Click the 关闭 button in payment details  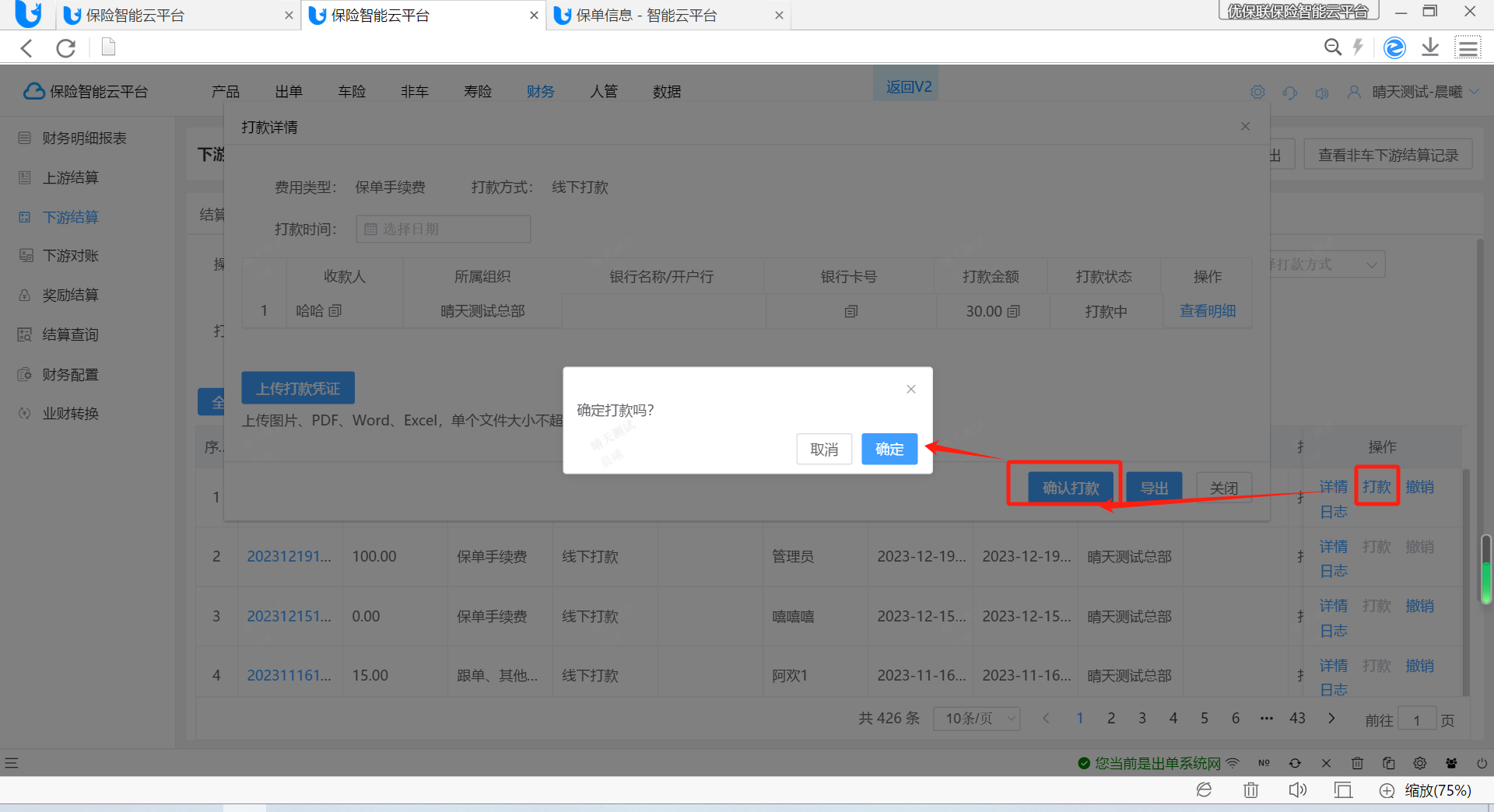pos(1224,488)
